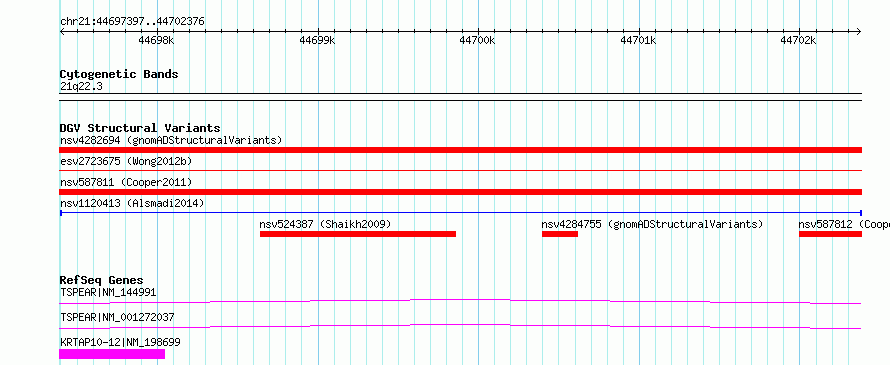890x365 pixels.
Task: Select the nsv1120413 Alsmadi2014 blue variant line
Action: click(x=460, y=213)
